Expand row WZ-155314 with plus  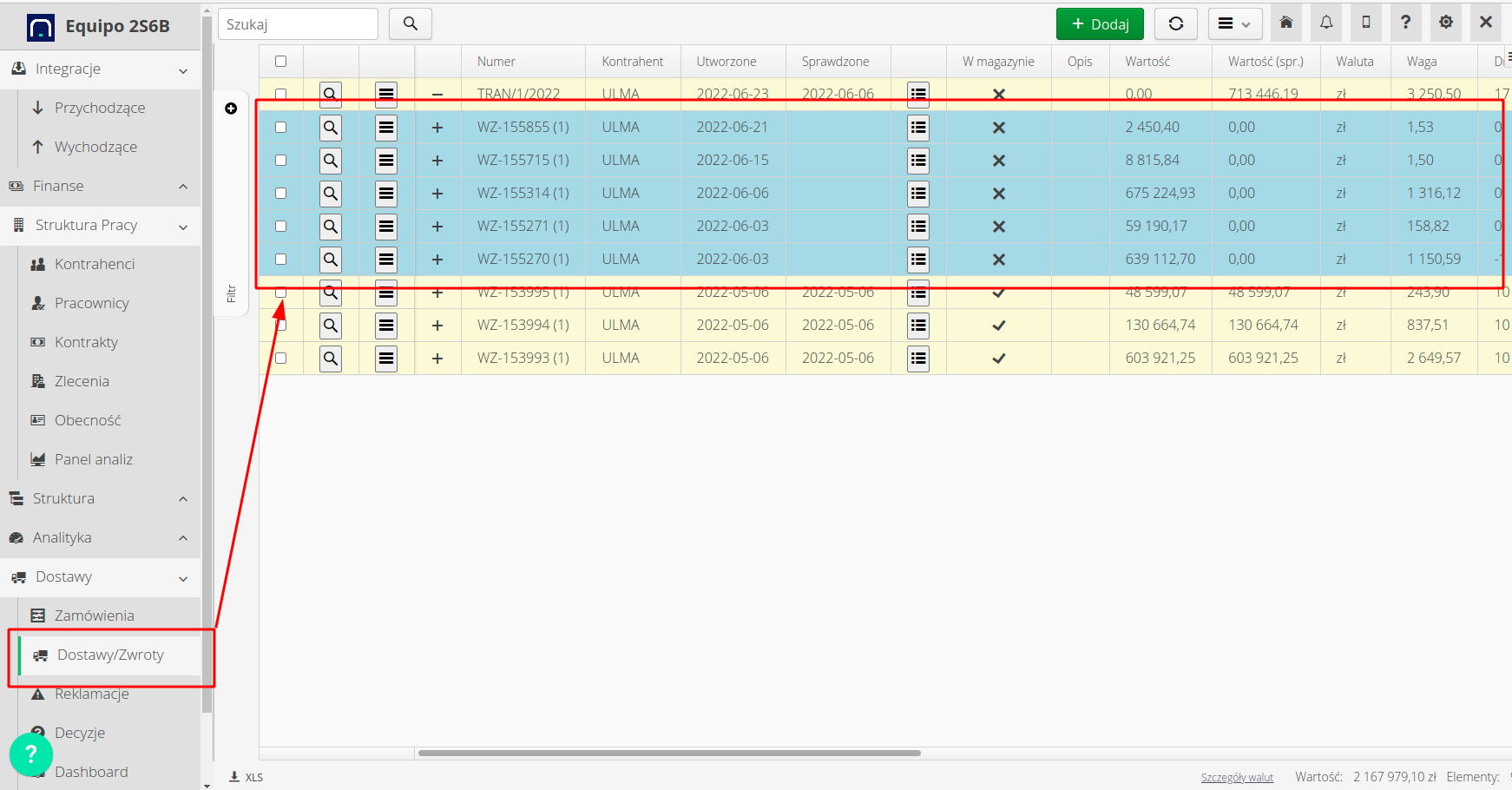tap(437, 193)
